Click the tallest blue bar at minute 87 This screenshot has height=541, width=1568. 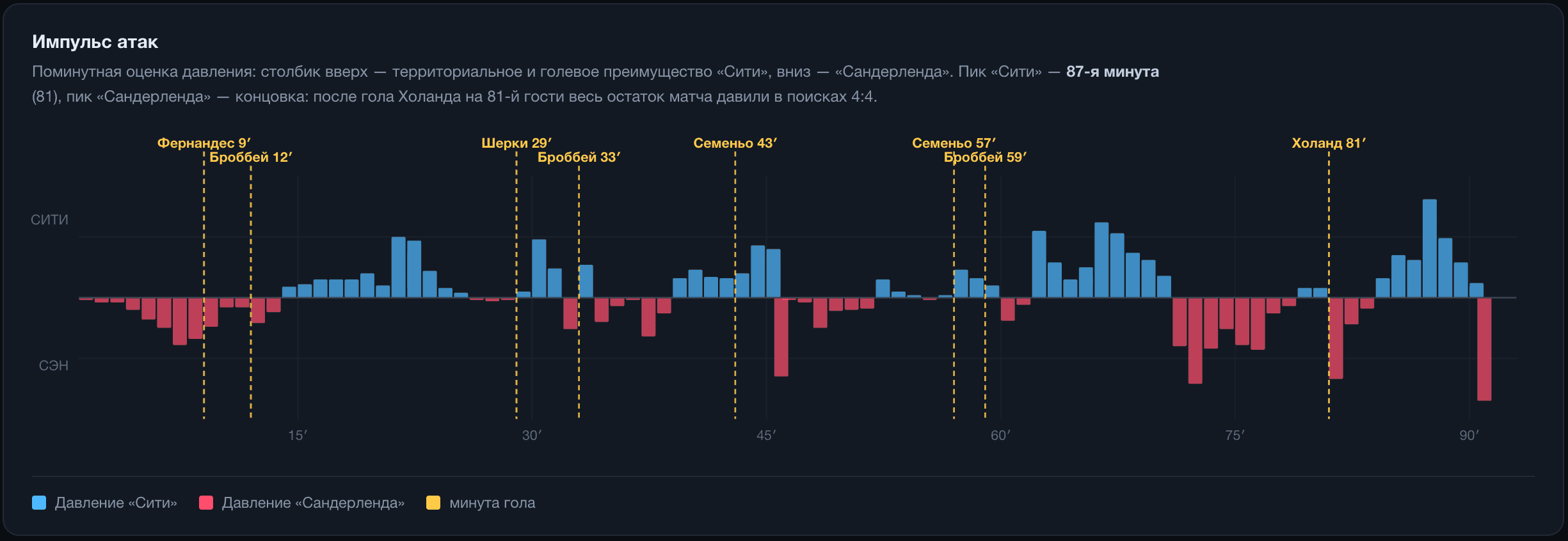(x=1430, y=248)
